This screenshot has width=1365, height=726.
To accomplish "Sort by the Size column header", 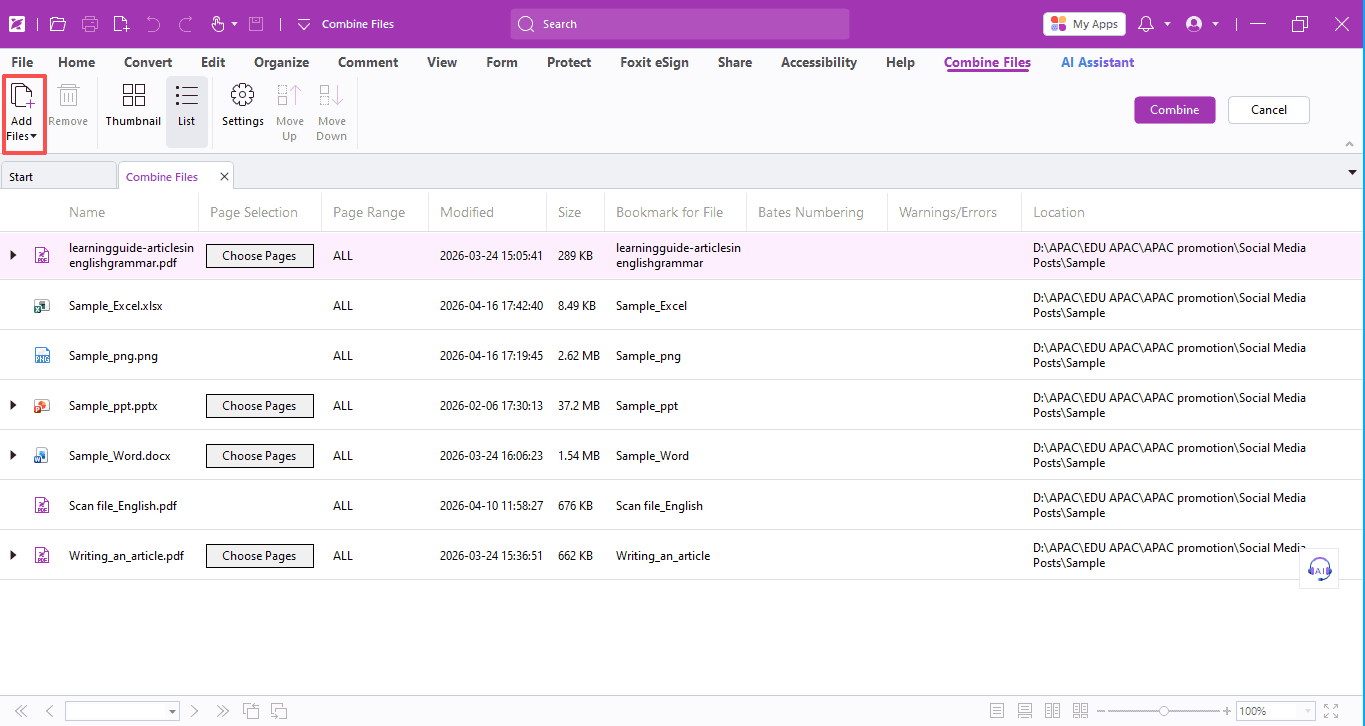I will 569,212.
